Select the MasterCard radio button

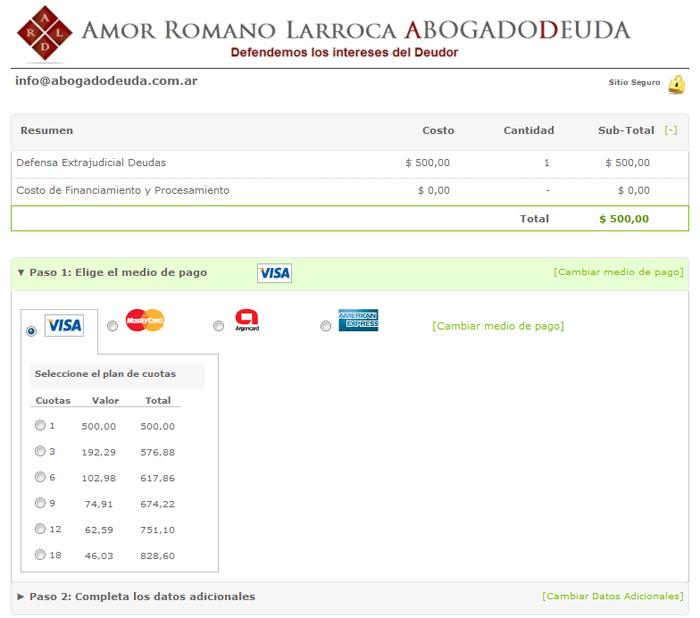click(x=112, y=326)
